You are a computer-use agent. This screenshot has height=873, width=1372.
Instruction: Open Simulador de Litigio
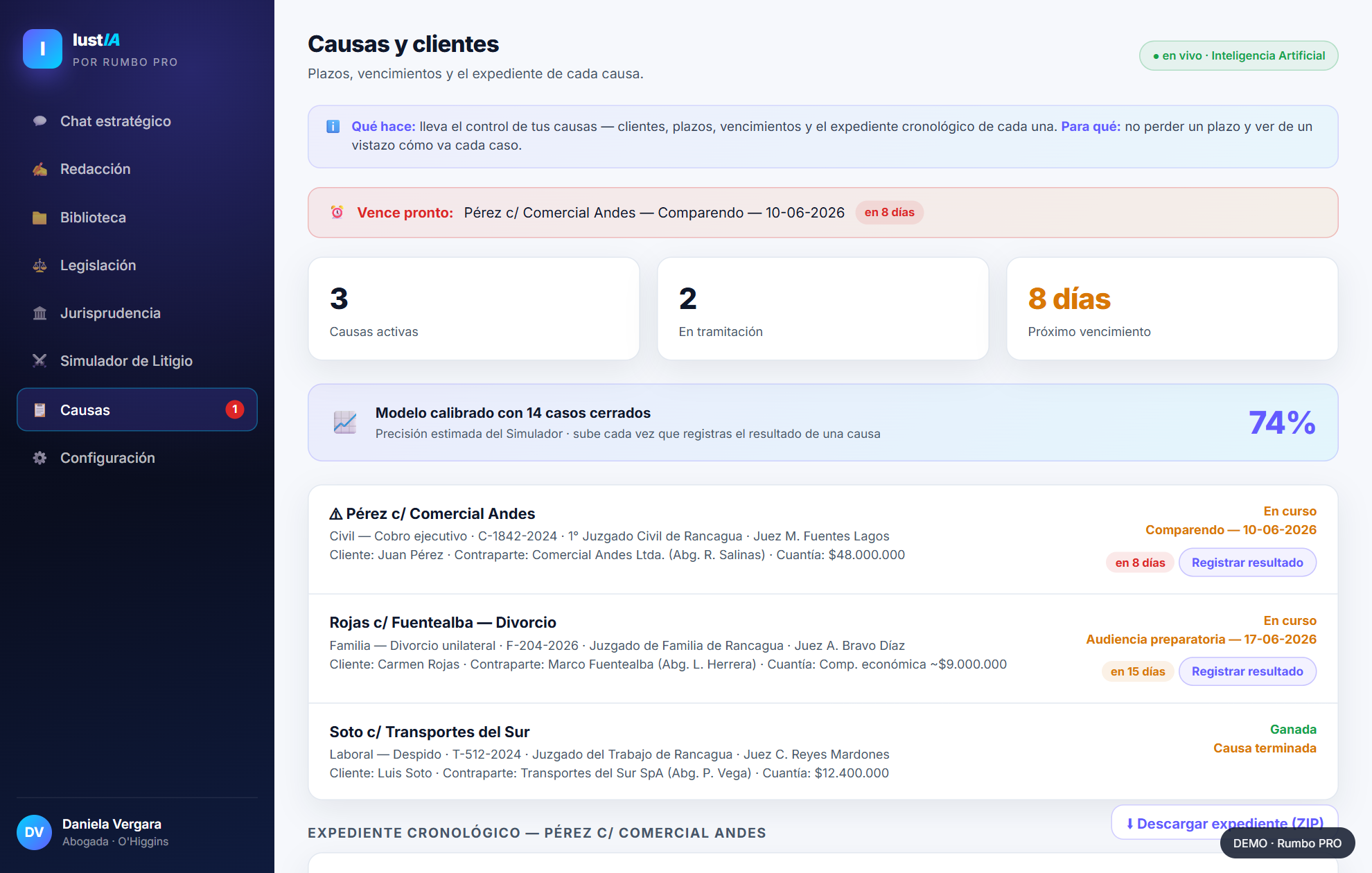[137, 361]
